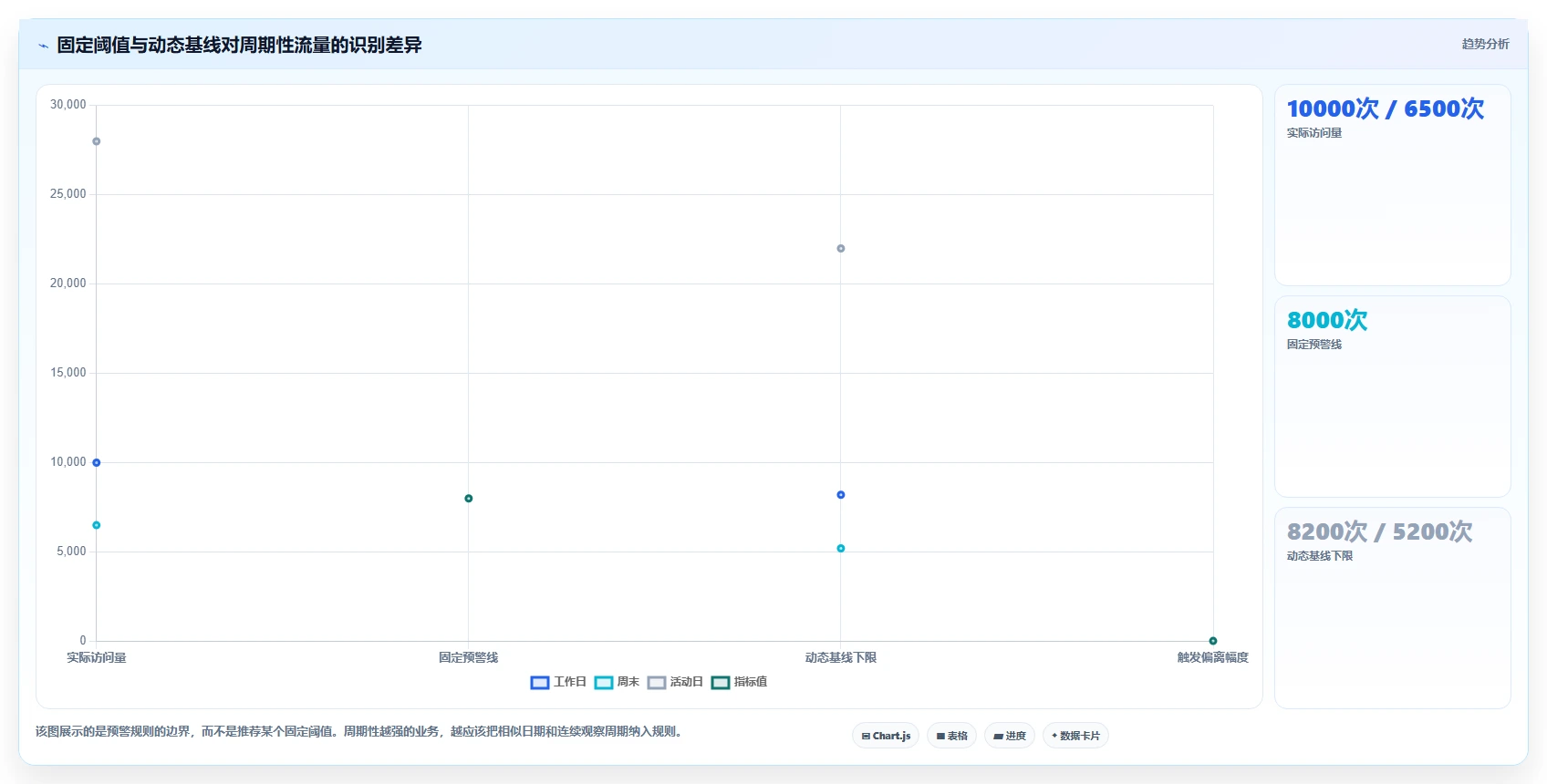Screen dimensions: 1547x784
Task: Click the 工作日 point at 动态基线下限
Action: [841, 495]
